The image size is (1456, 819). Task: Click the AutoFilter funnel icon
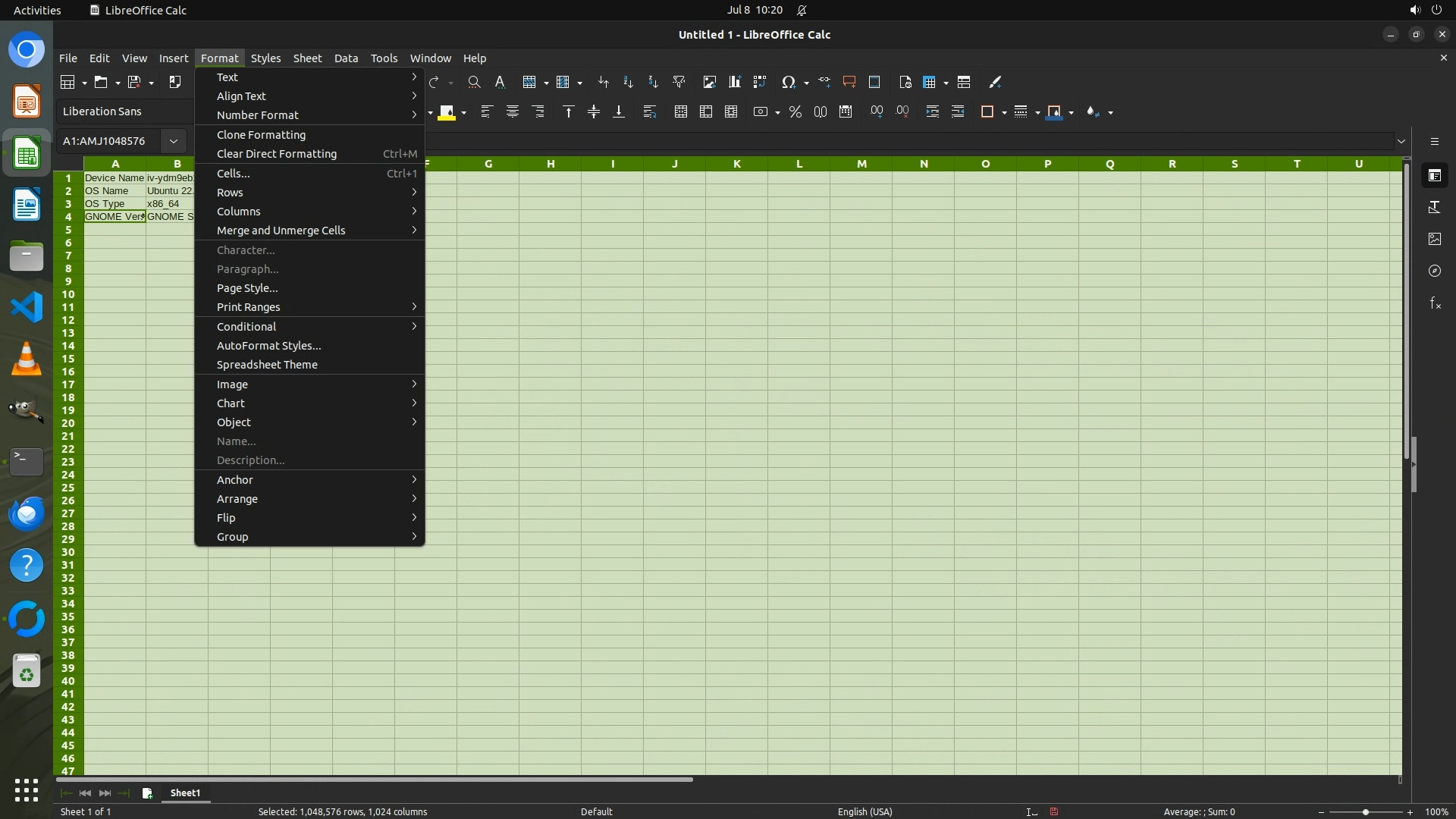pos(679,82)
